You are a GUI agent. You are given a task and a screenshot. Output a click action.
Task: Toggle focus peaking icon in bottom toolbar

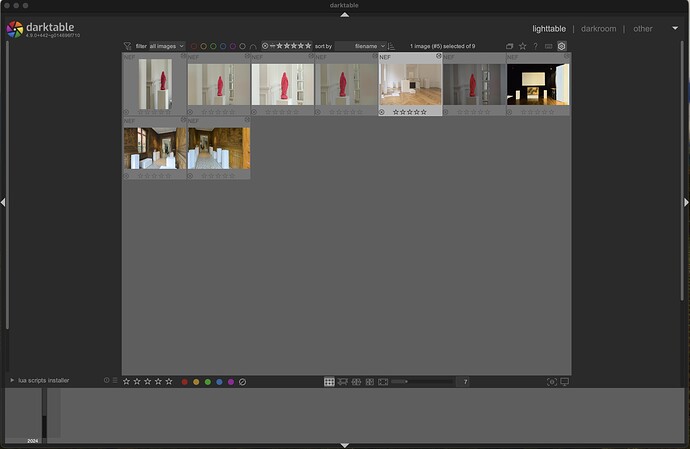[x=551, y=382]
